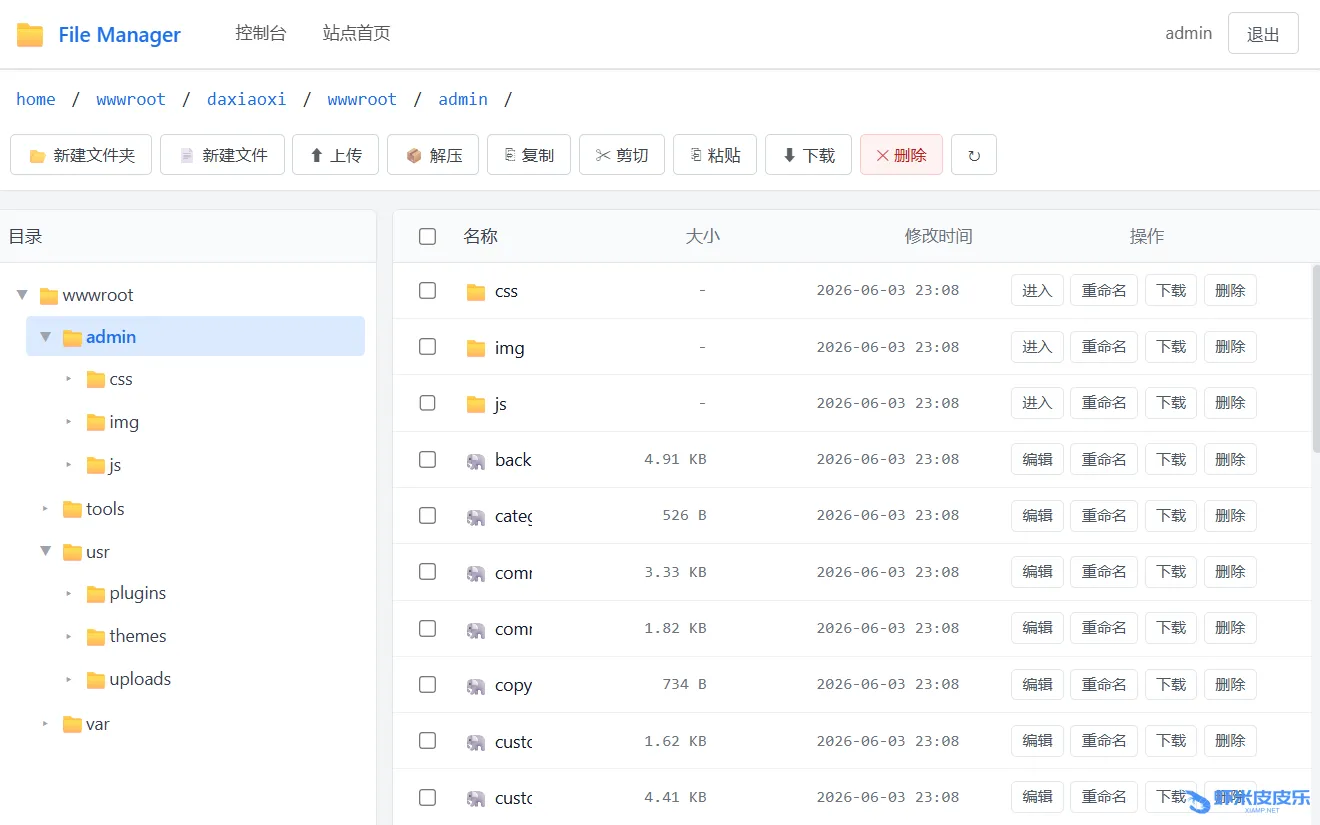This screenshot has height=825, width=1320.
Task: Click the file list vertical scrollbar
Action: pyautogui.click(x=1315, y=358)
